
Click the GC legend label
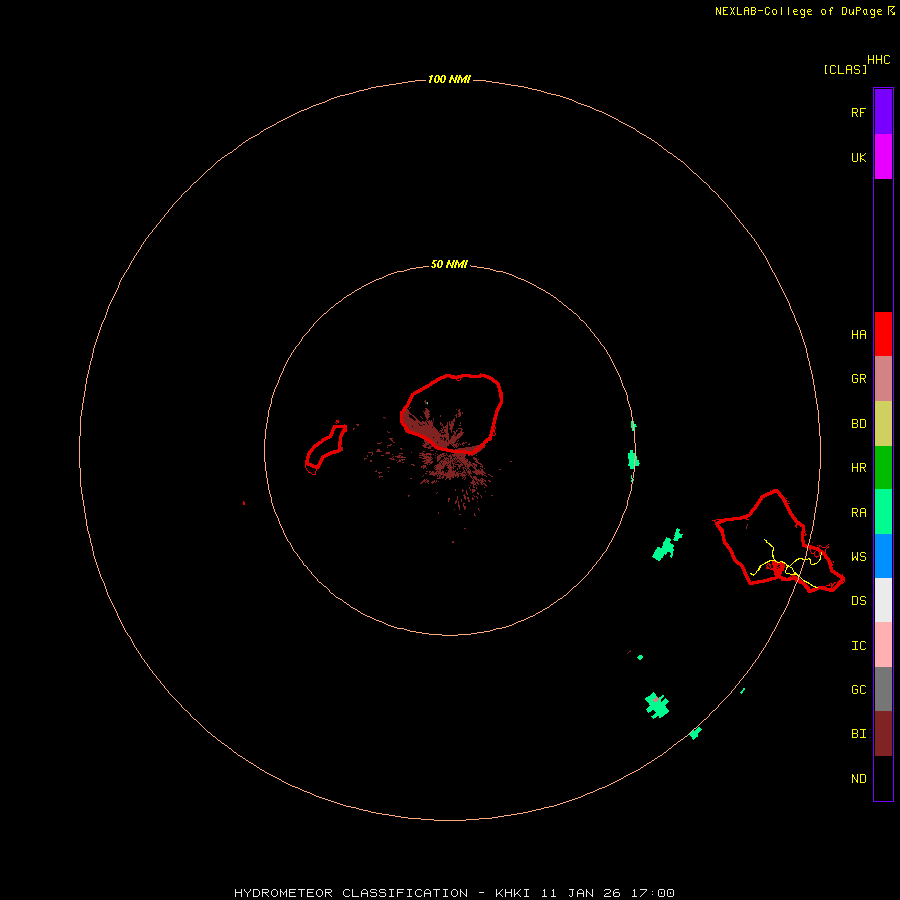tap(858, 690)
